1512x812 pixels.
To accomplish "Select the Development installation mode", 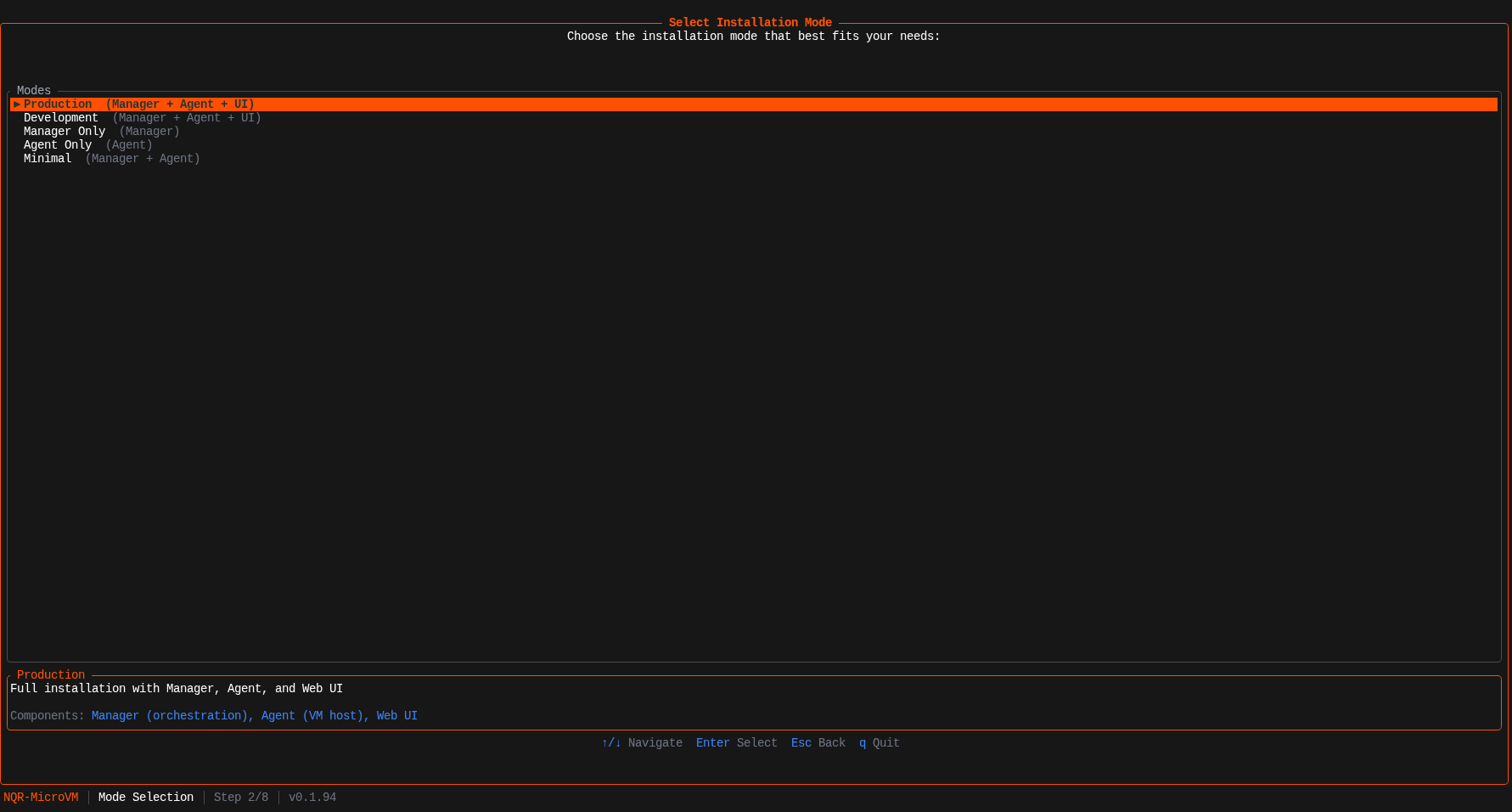I will (61, 117).
